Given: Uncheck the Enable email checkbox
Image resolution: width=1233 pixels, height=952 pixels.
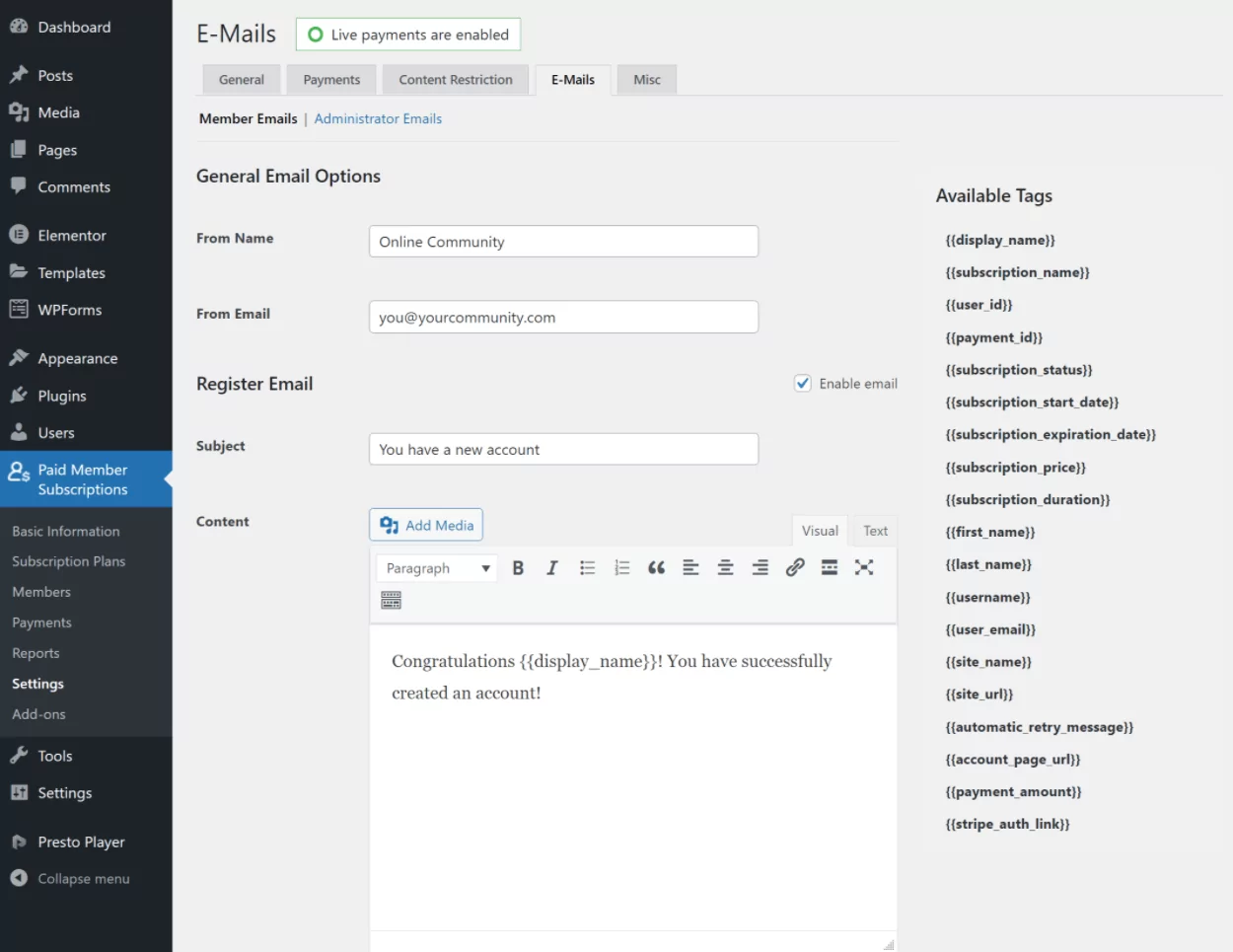Looking at the screenshot, I should coord(803,383).
